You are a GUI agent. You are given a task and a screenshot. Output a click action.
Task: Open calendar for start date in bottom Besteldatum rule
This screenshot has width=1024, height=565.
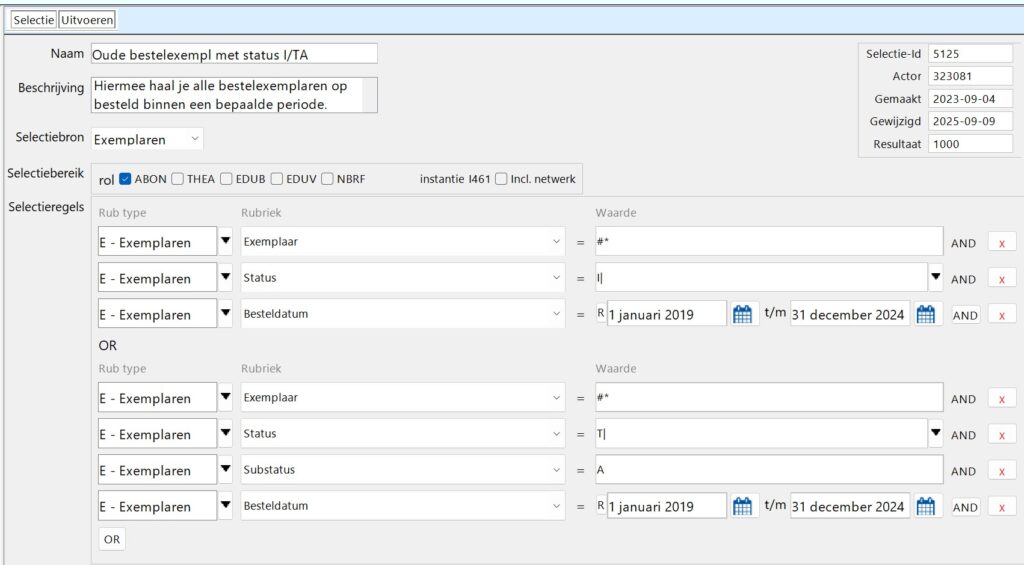[x=742, y=506]
